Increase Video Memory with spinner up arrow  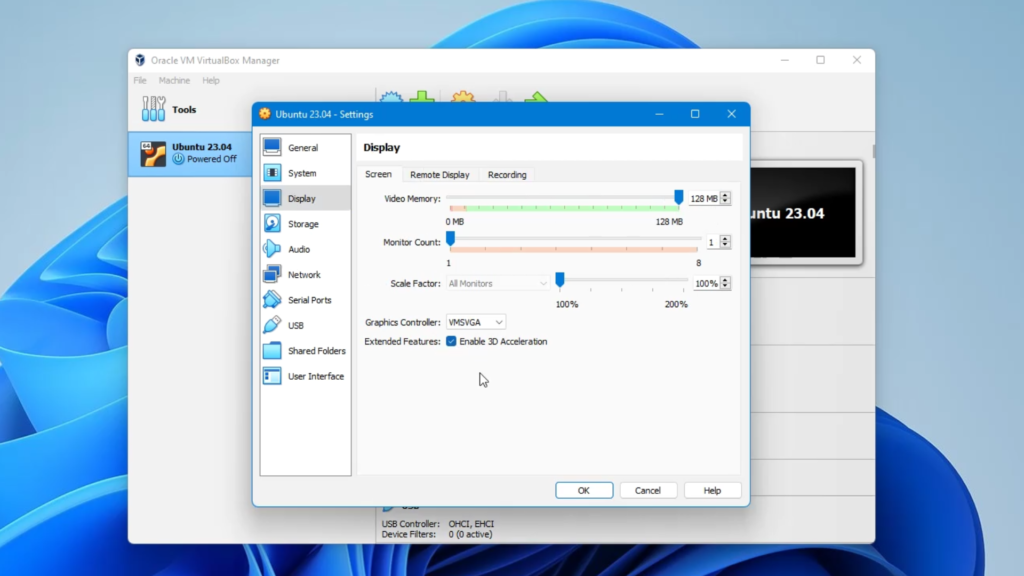(x=725, y=195)
